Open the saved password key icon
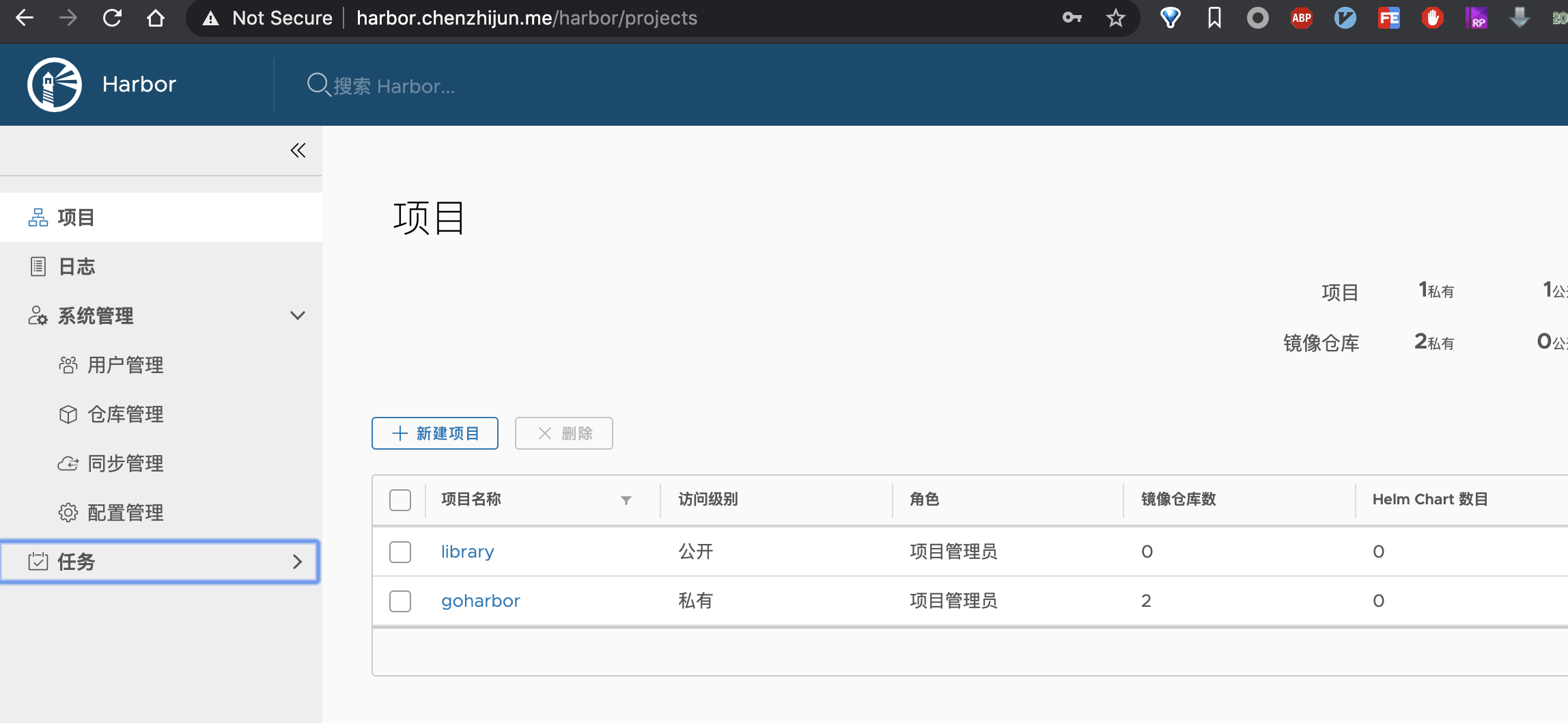This screenshot has width=1568, height=723. point(1072,18)
